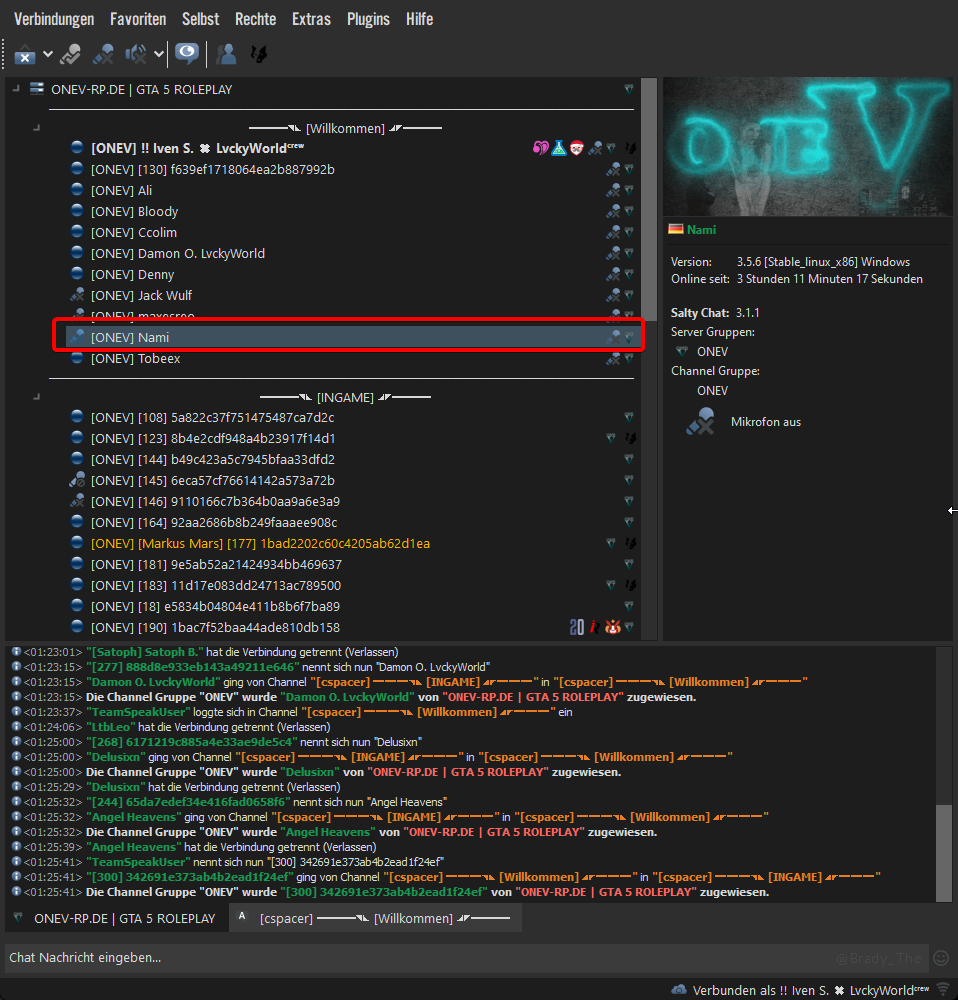Viewport: 958px width, 1000px height.
Task: Open dropdown arrow next to away icon
Action: (x=47, y=54)
